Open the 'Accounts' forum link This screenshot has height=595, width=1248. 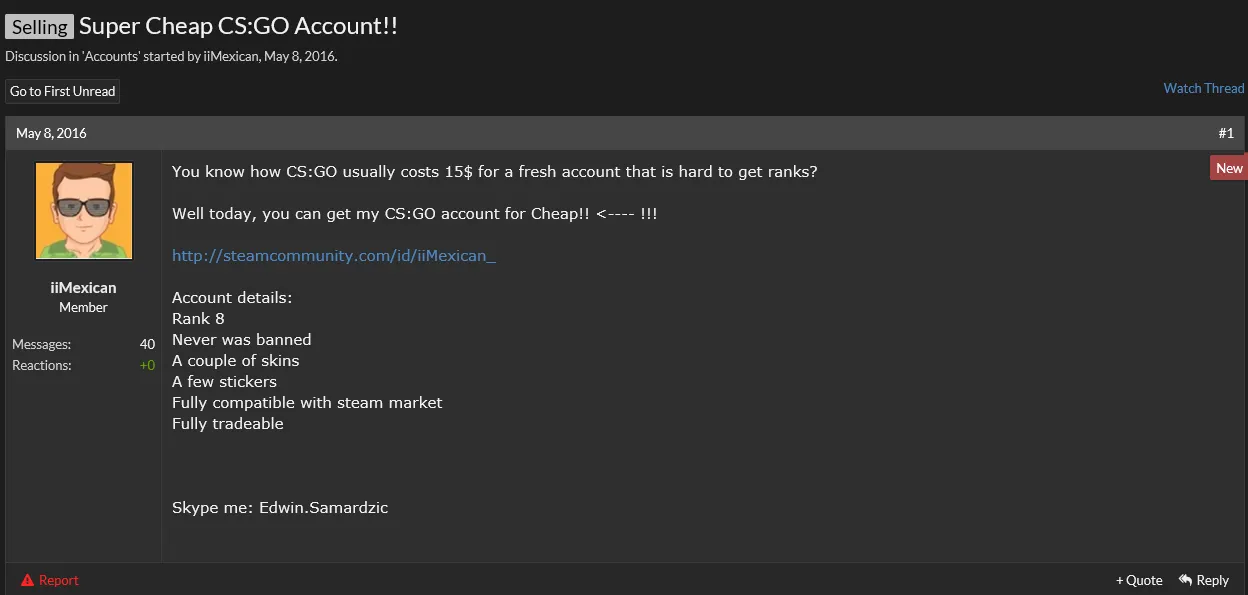point(111,56)
